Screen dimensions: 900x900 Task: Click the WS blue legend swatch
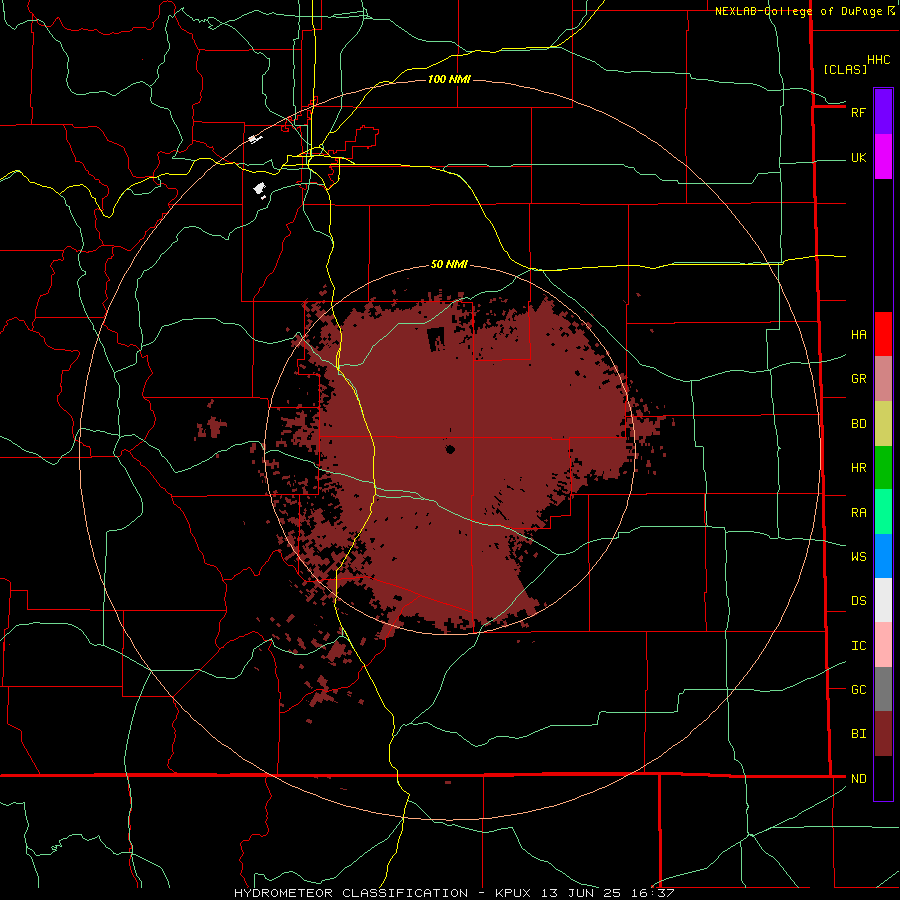coord(883,556)
